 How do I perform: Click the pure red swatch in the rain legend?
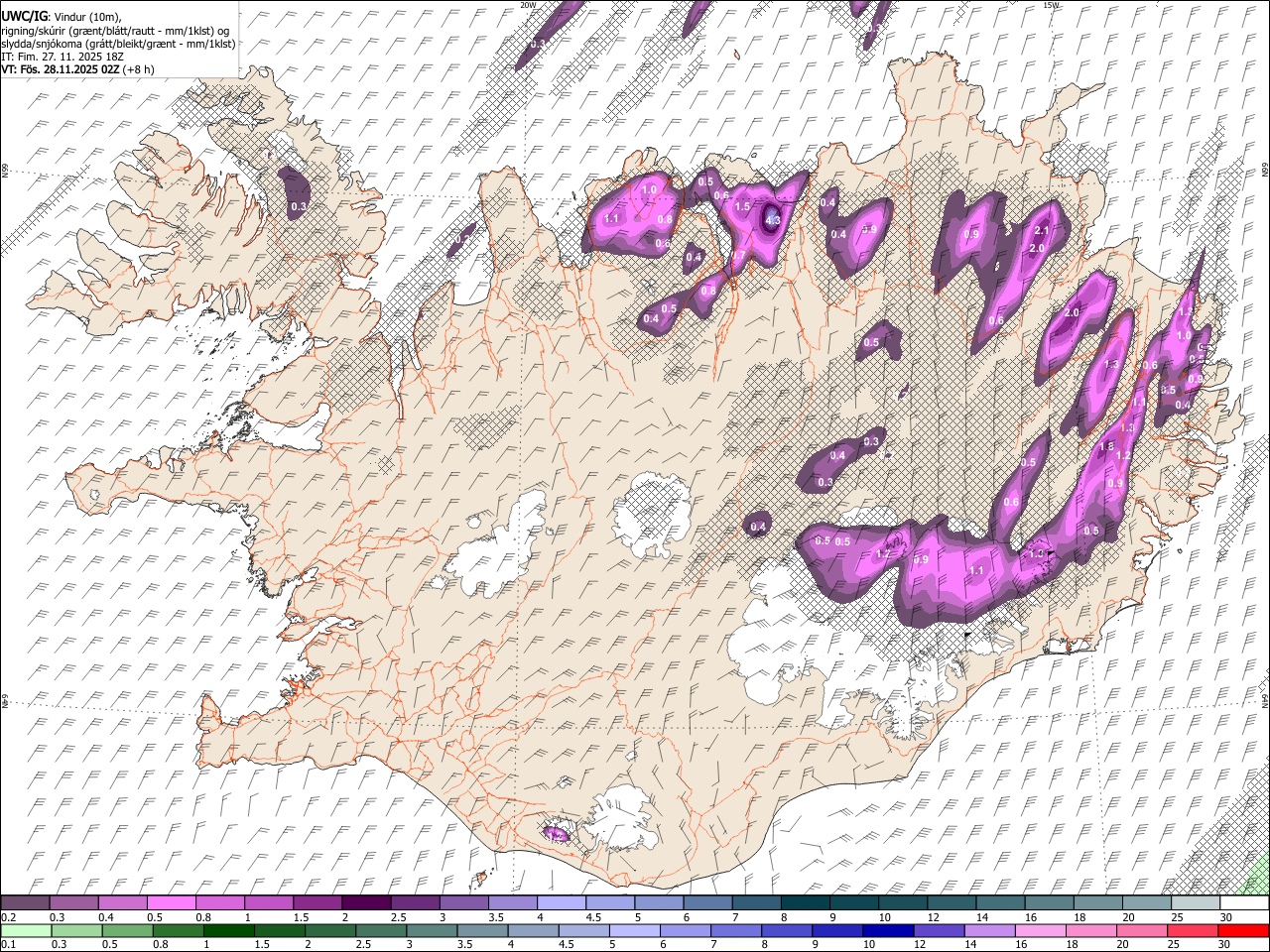tap(1243, 930)
